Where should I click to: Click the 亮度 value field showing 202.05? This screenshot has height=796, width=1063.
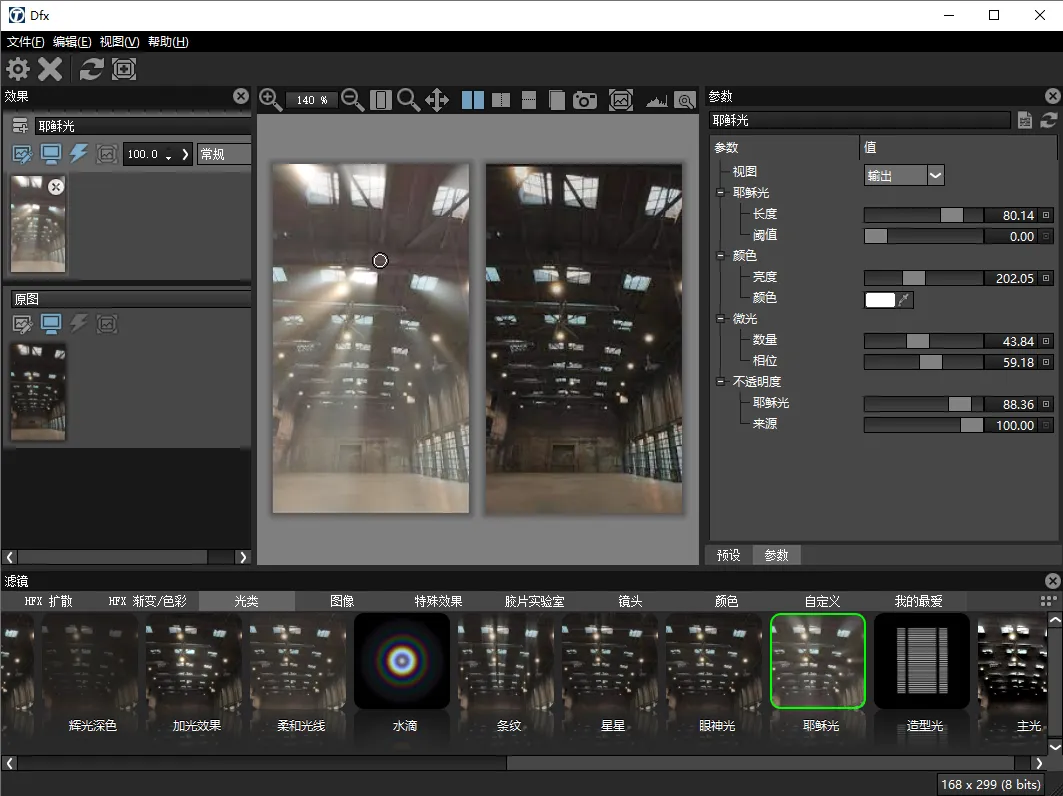coord(1010,278)
